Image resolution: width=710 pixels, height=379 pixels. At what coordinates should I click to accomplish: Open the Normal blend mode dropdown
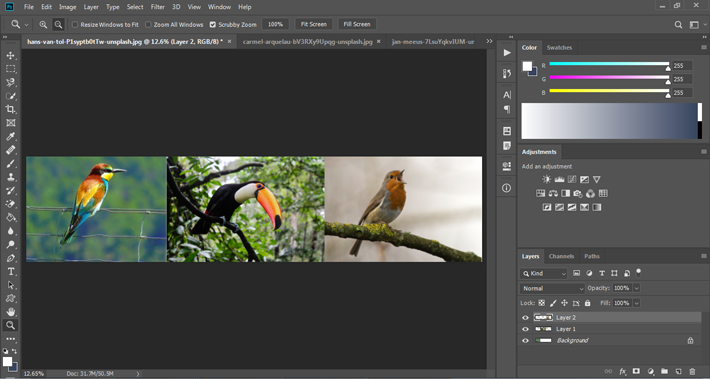tap(552, 288)
